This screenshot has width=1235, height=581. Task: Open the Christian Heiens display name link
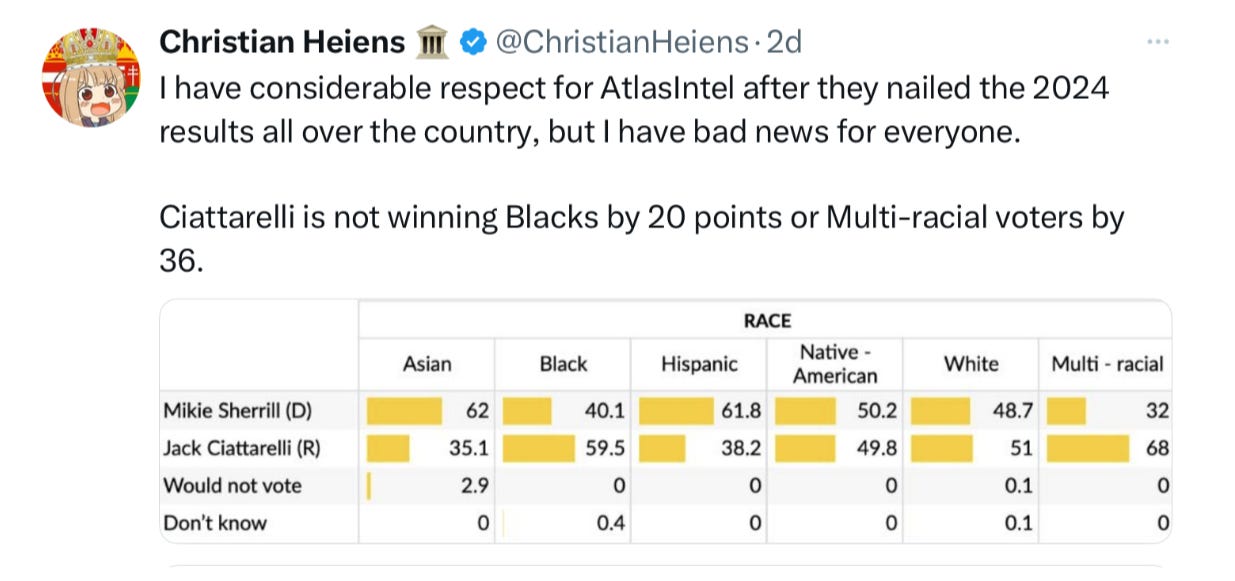pos(282,42)
